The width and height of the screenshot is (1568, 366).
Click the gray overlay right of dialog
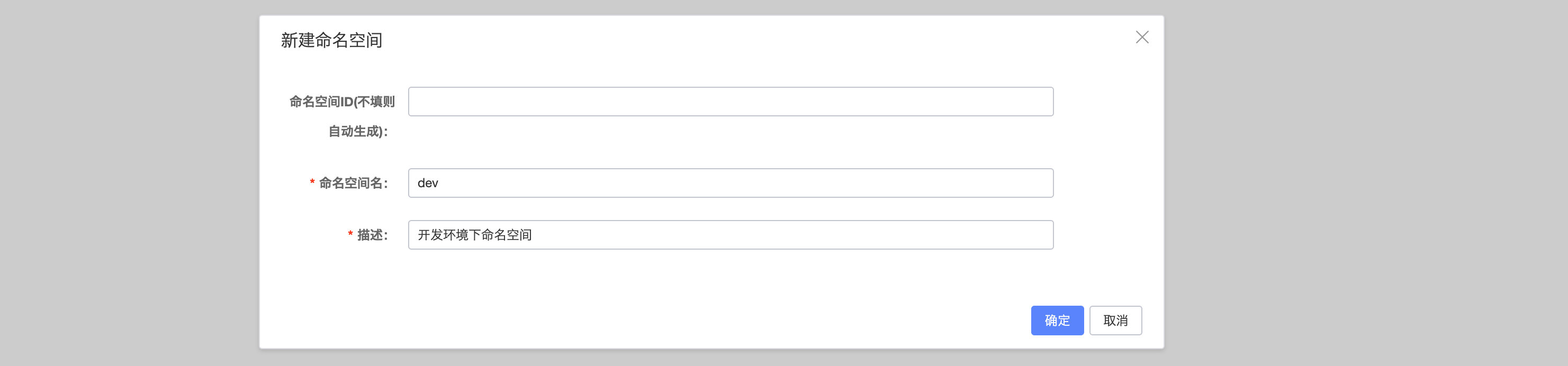tap(1366, 182)
